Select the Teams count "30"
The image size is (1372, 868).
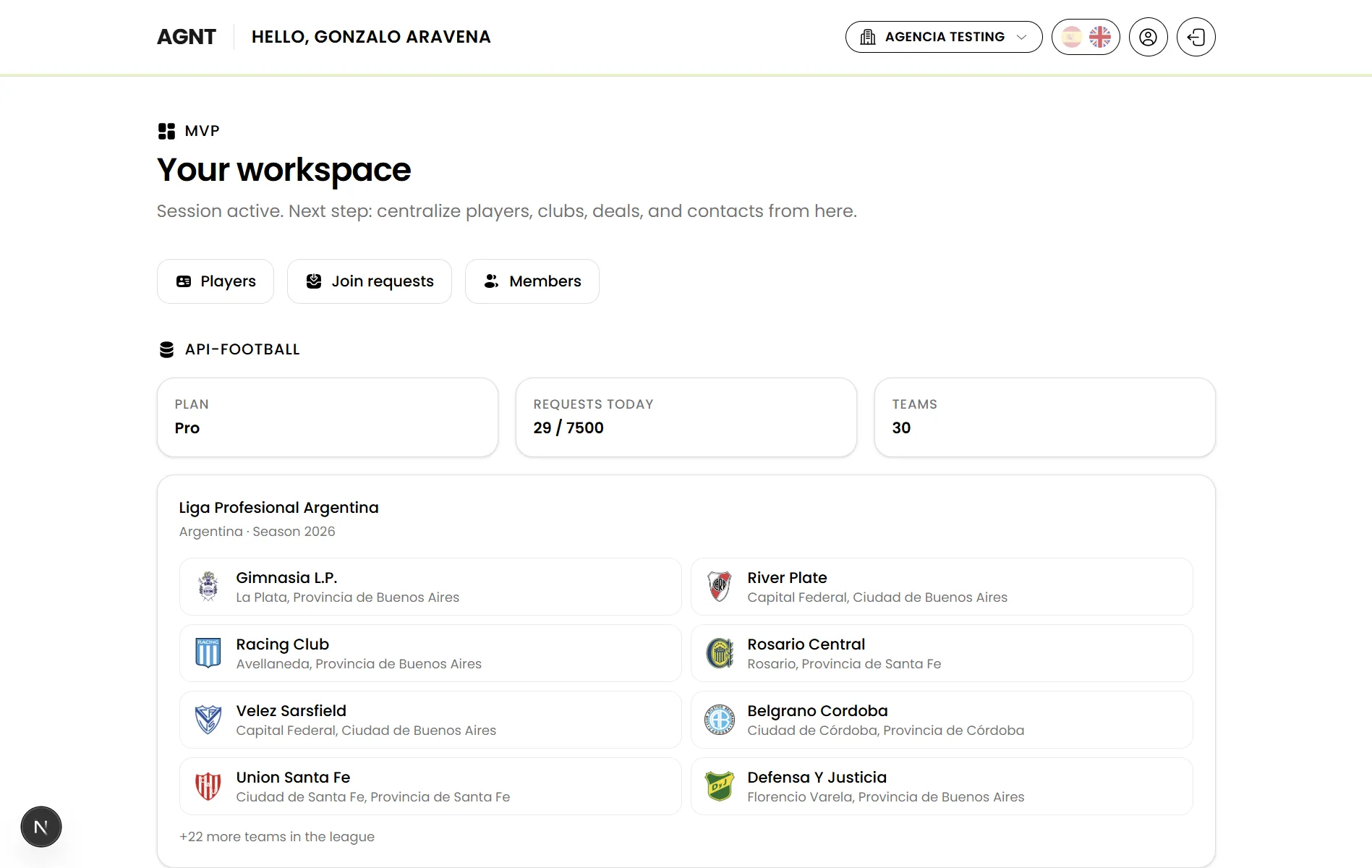click(901, 427)
